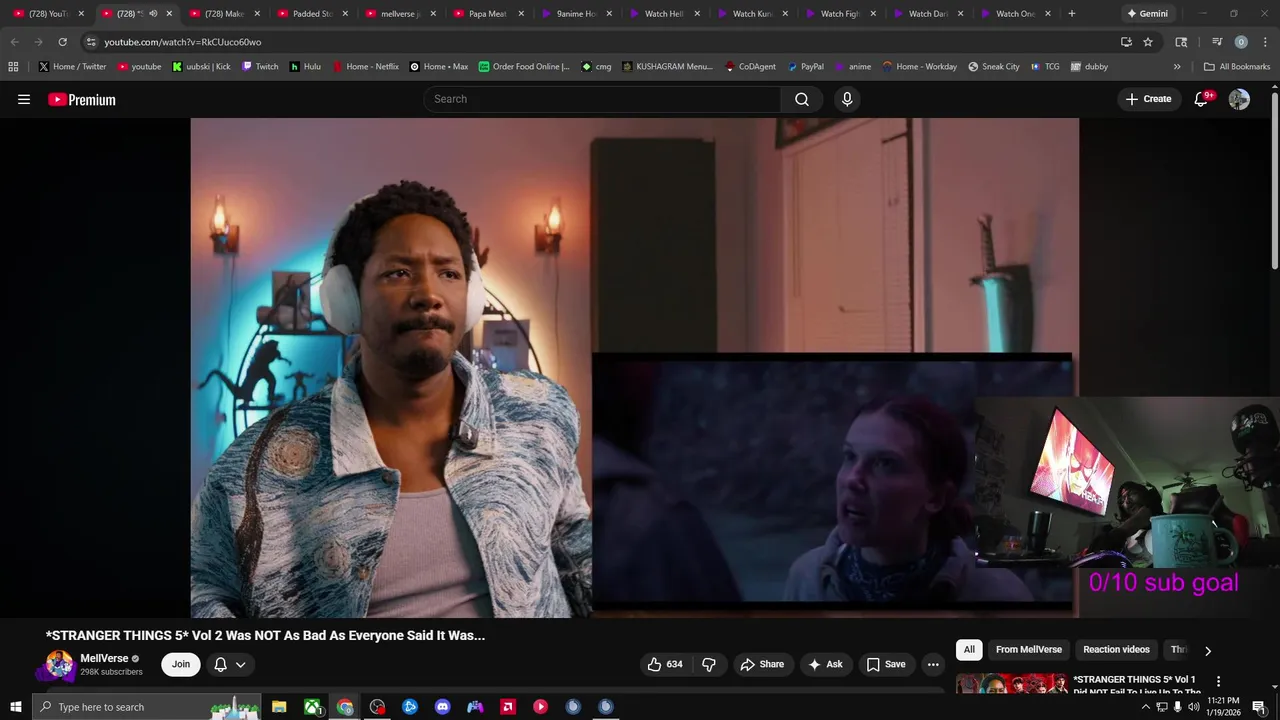View site information icon in address bar

(x=91, y=42)
